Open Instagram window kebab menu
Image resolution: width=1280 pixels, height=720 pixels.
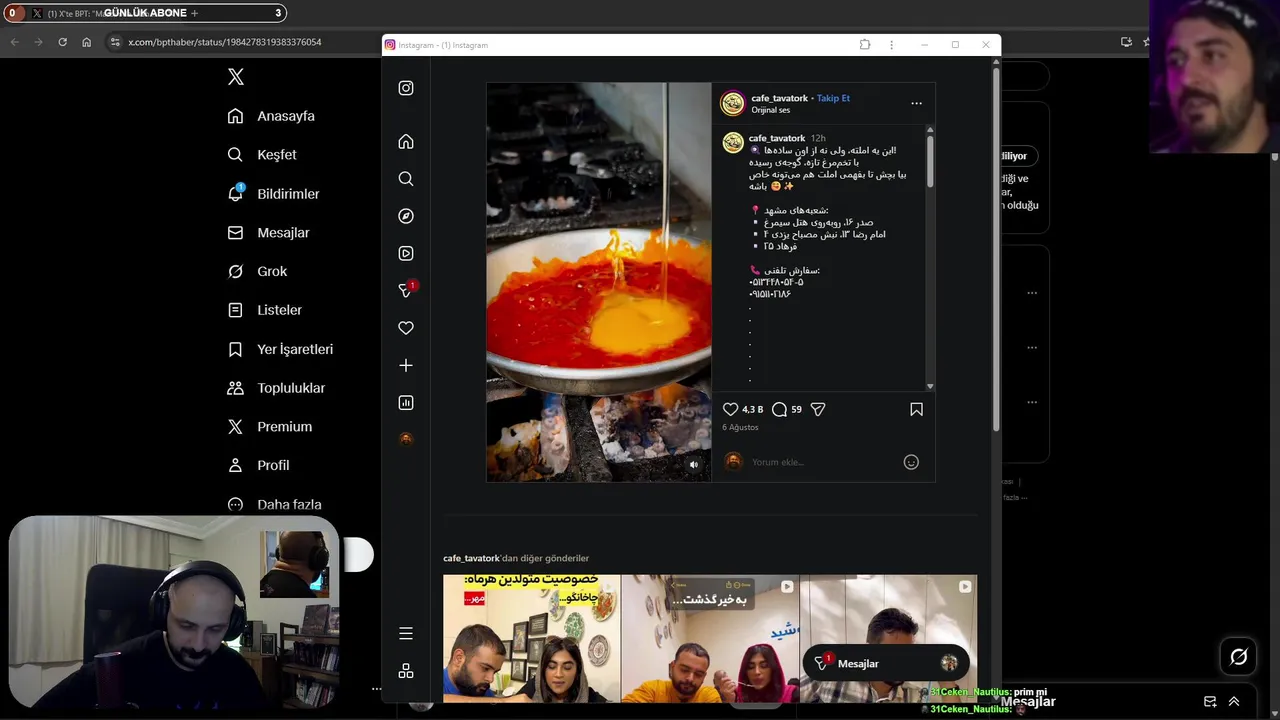click(891, 45)
